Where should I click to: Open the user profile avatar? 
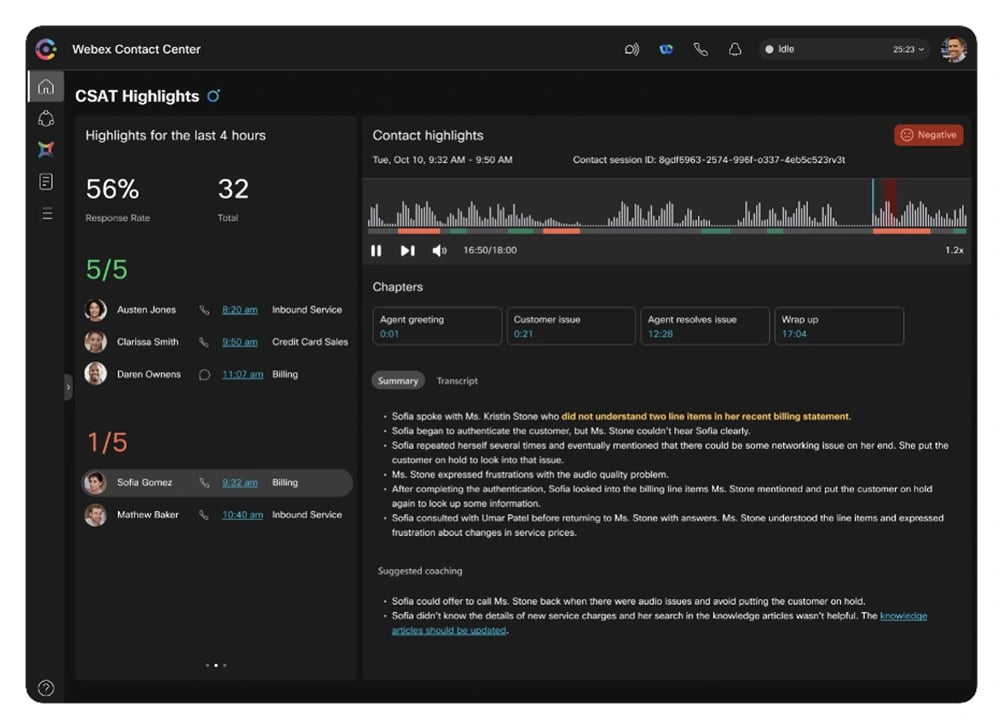click(954, 49)
